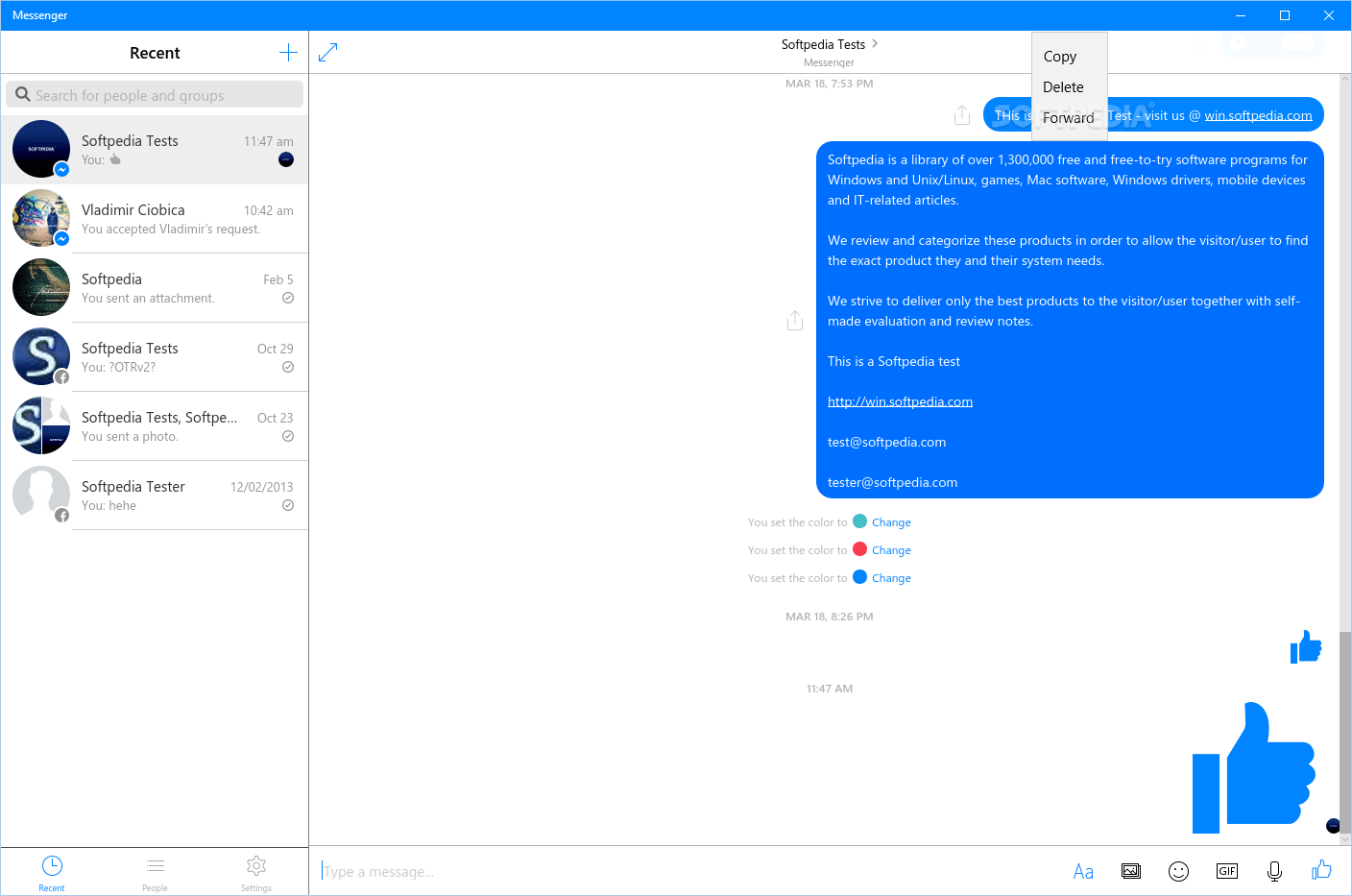Attach an image using the photo icon
The image size is (1352, 896).
pyautogui.click(x=1130, y=871)
